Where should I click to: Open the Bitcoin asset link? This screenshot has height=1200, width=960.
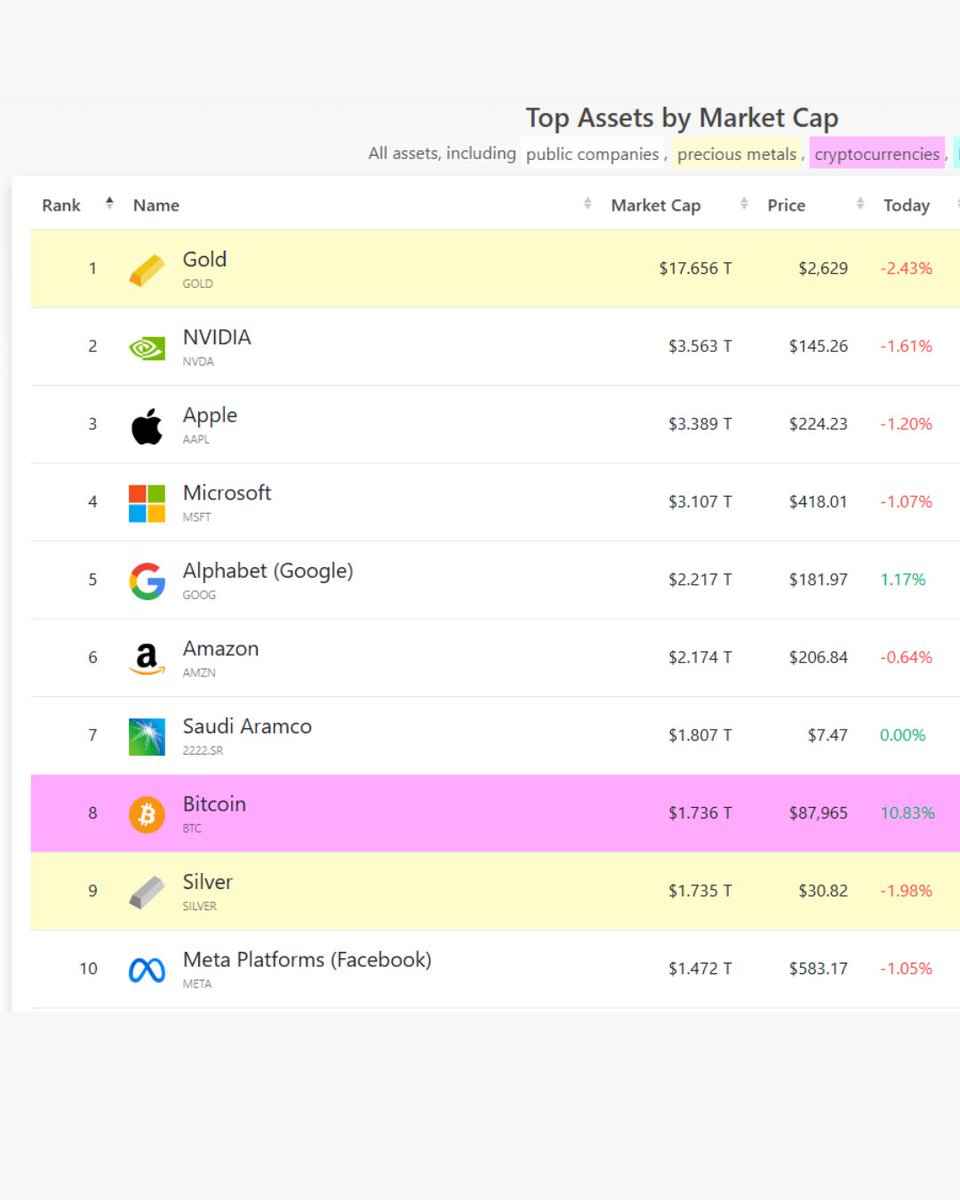[x=214, y=804]
